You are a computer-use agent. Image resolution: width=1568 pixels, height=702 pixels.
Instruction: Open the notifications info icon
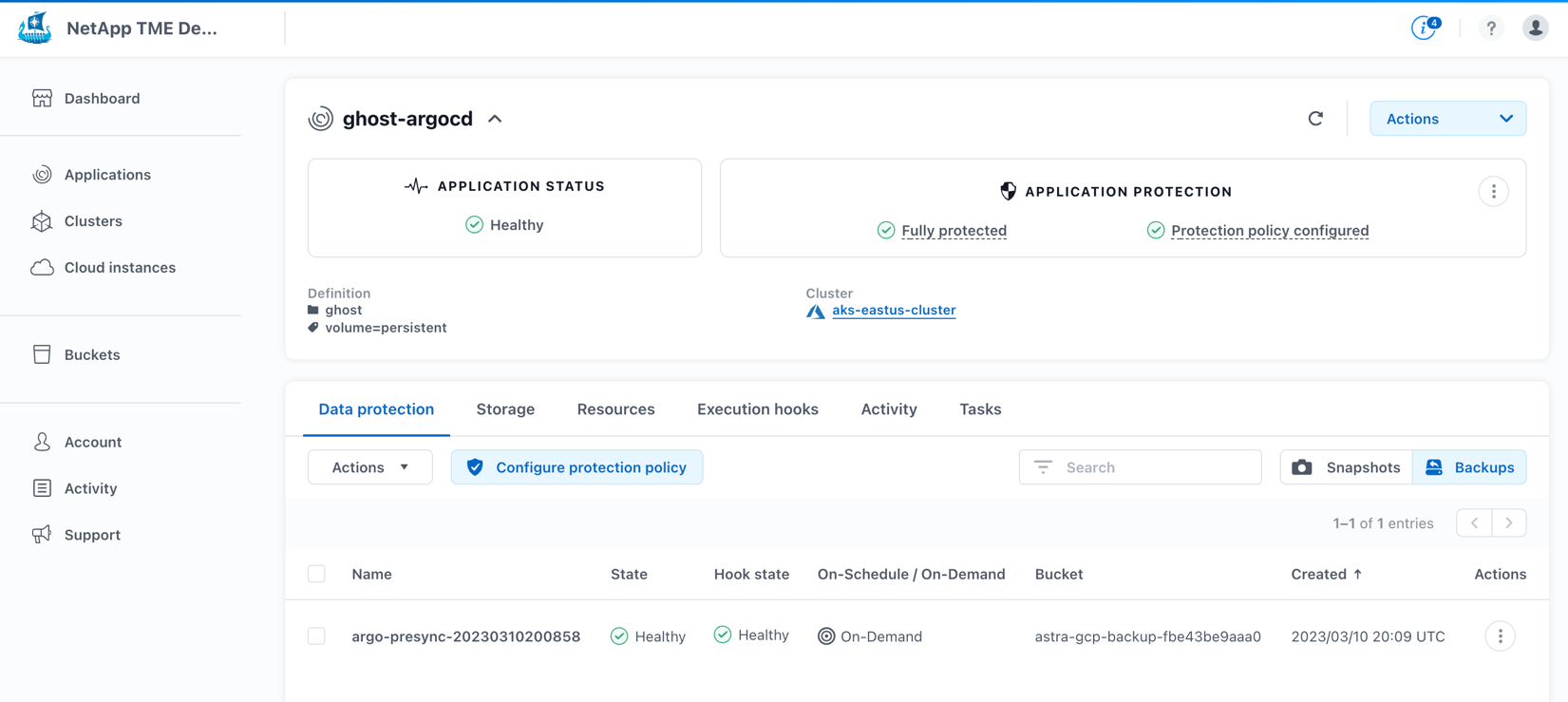(1425, 28)
